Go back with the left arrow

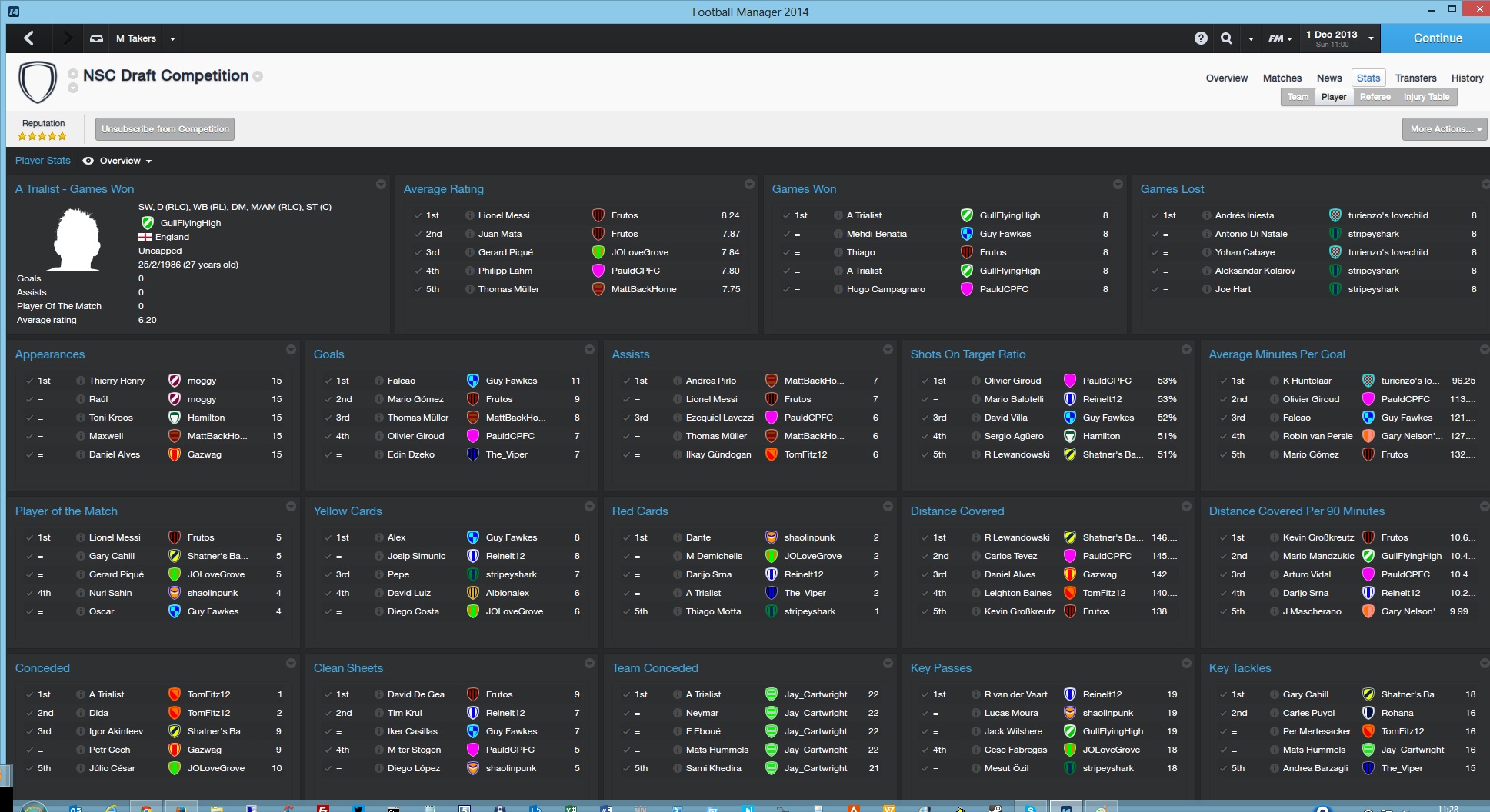tap(28, 38)
